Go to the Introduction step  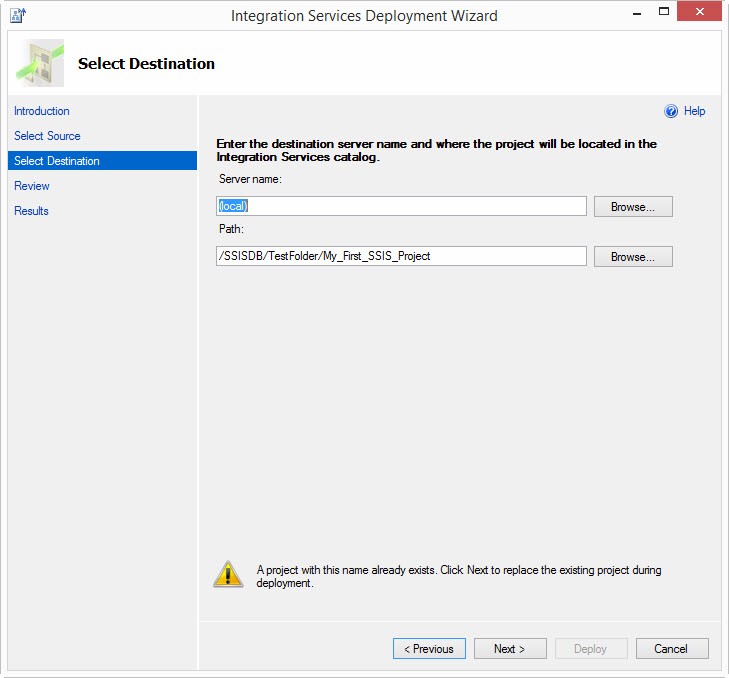42,111
